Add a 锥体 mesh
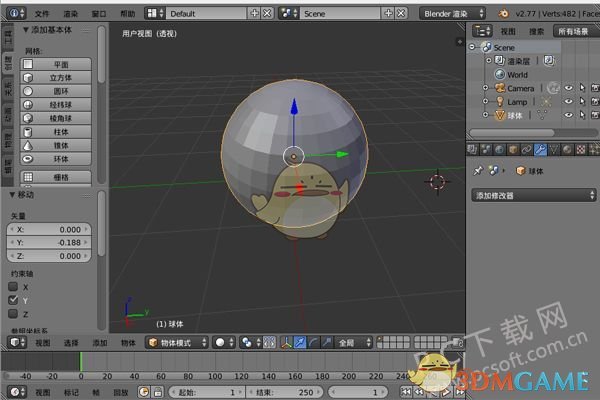Viewport: 600px width, 400px height. 56,145
